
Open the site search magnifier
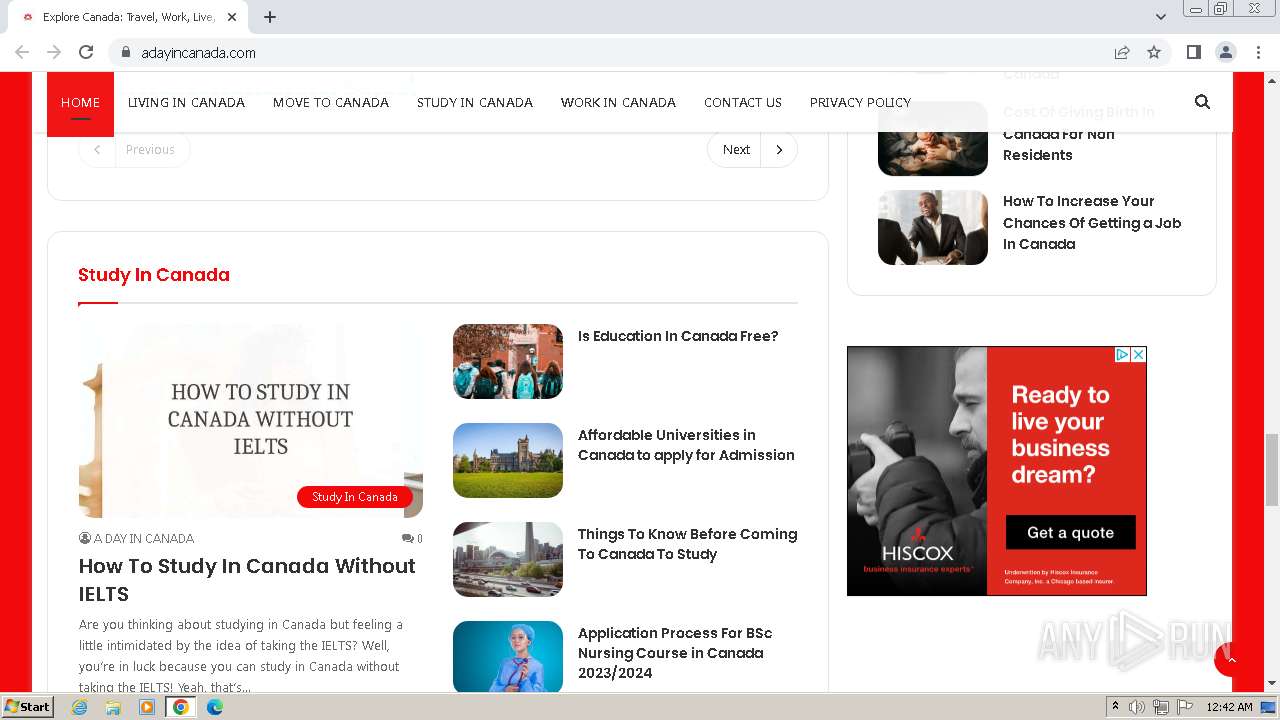point(1202,102)
